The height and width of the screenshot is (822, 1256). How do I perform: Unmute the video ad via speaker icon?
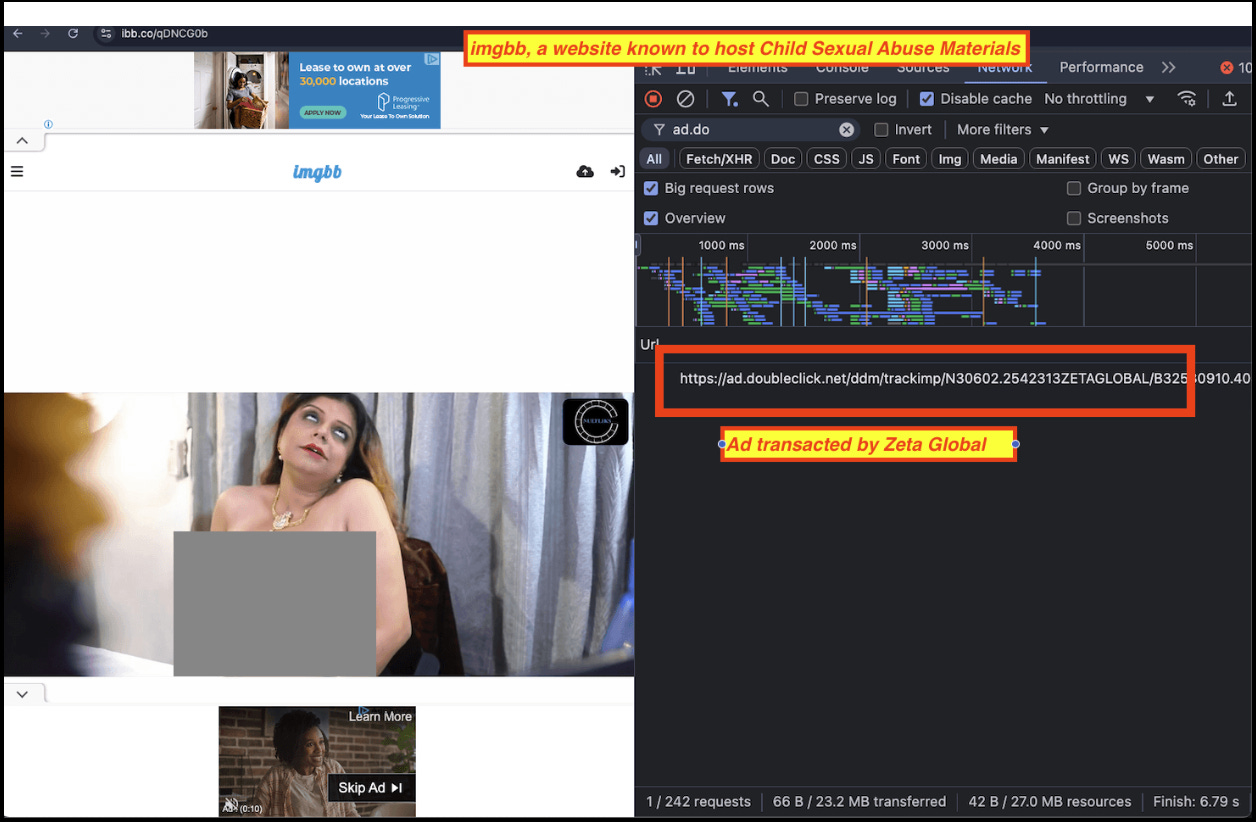click(230, 805)
